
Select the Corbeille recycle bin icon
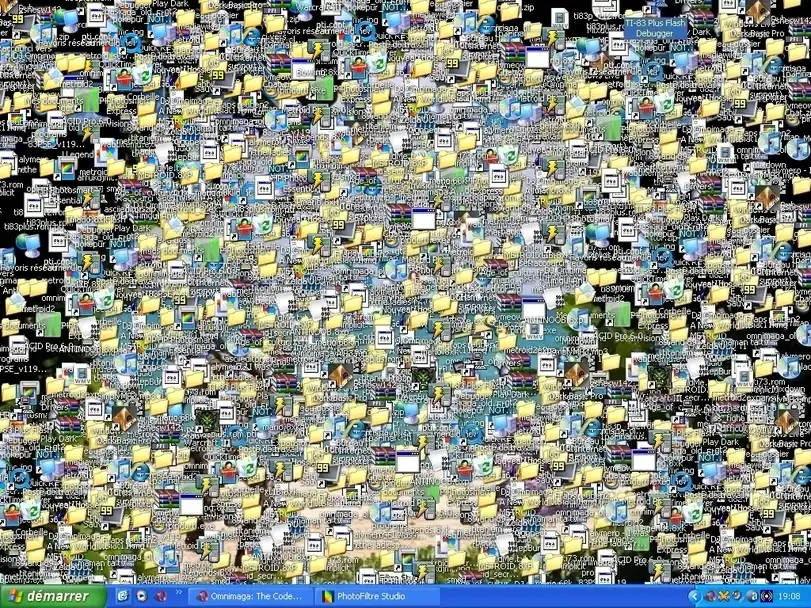[x=143, y=74]
